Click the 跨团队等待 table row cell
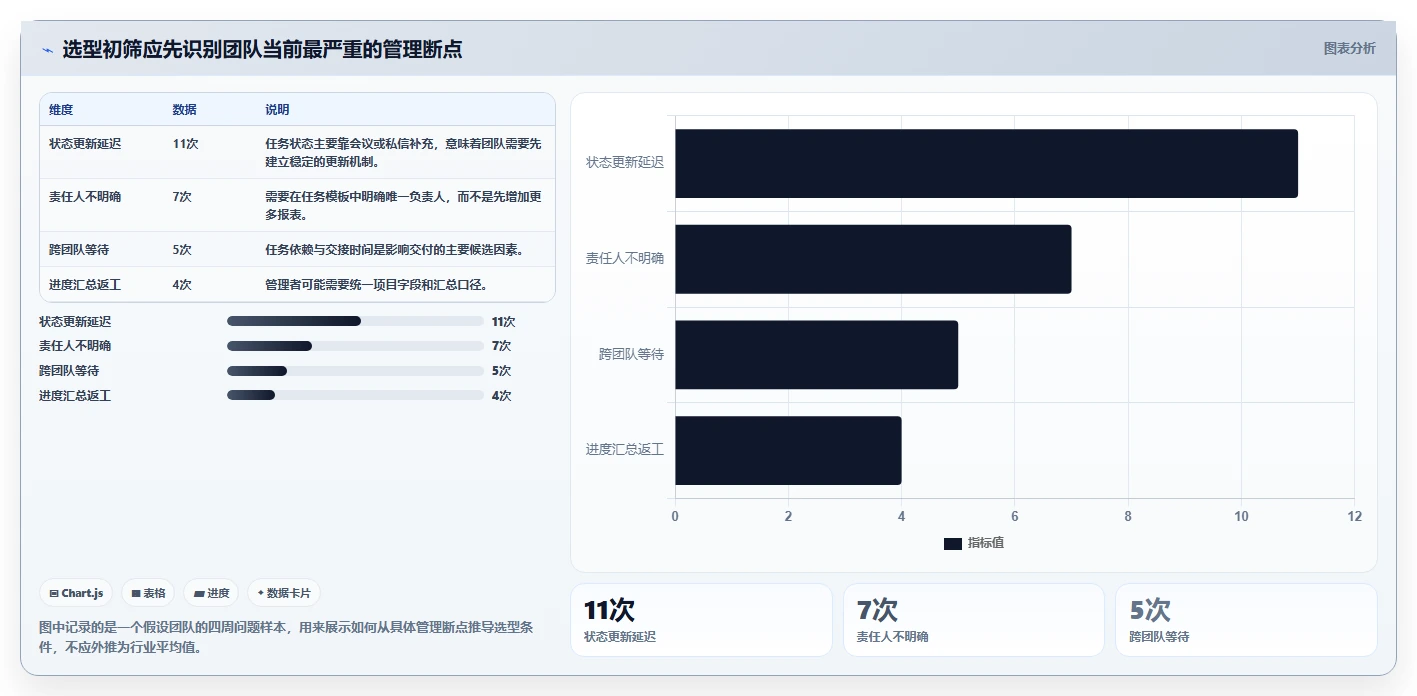Viewport: 1417px width, 696px height. 79,250
